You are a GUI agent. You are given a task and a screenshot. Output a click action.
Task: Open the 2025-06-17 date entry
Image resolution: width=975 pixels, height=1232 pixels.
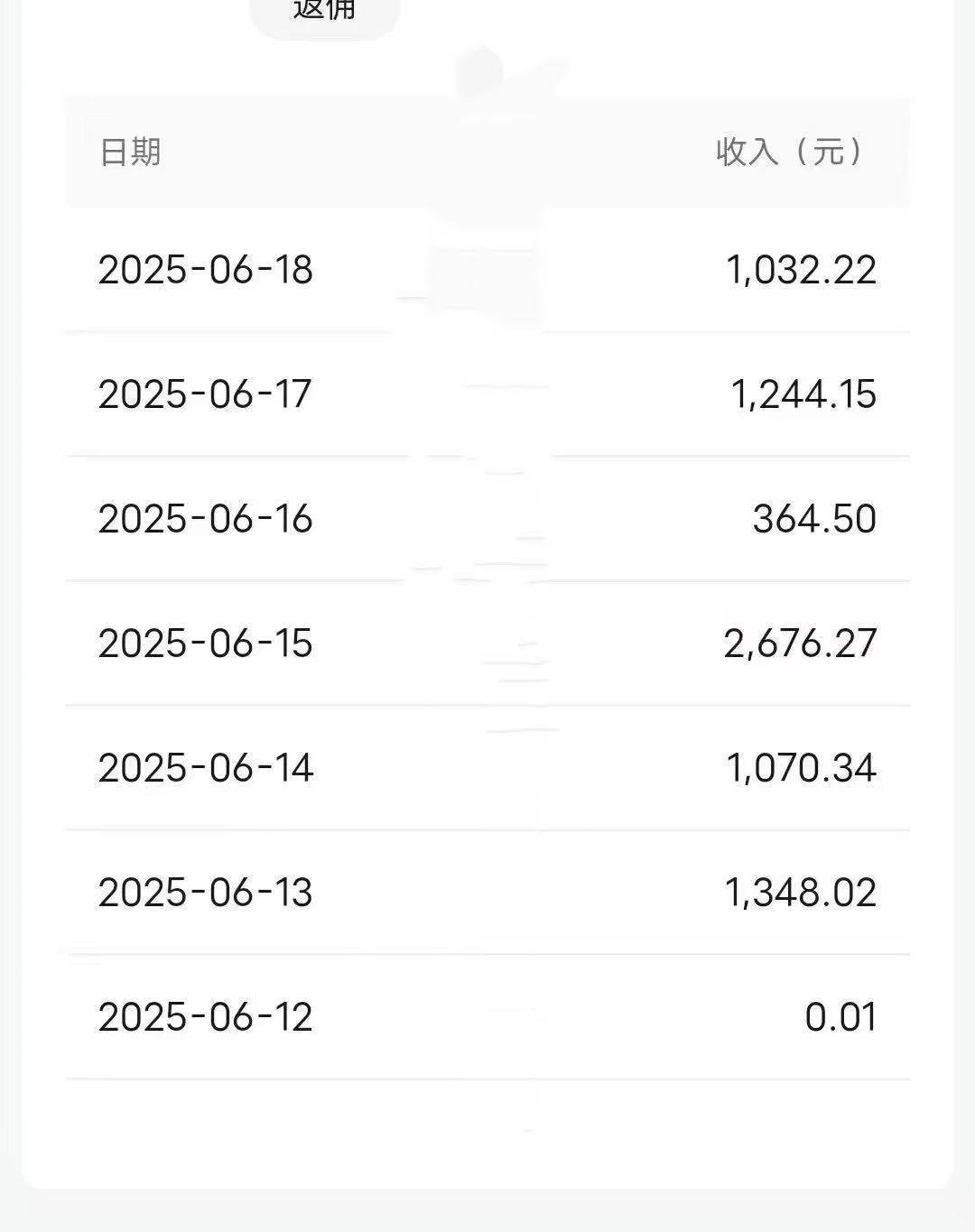click(x=205, y=394)
